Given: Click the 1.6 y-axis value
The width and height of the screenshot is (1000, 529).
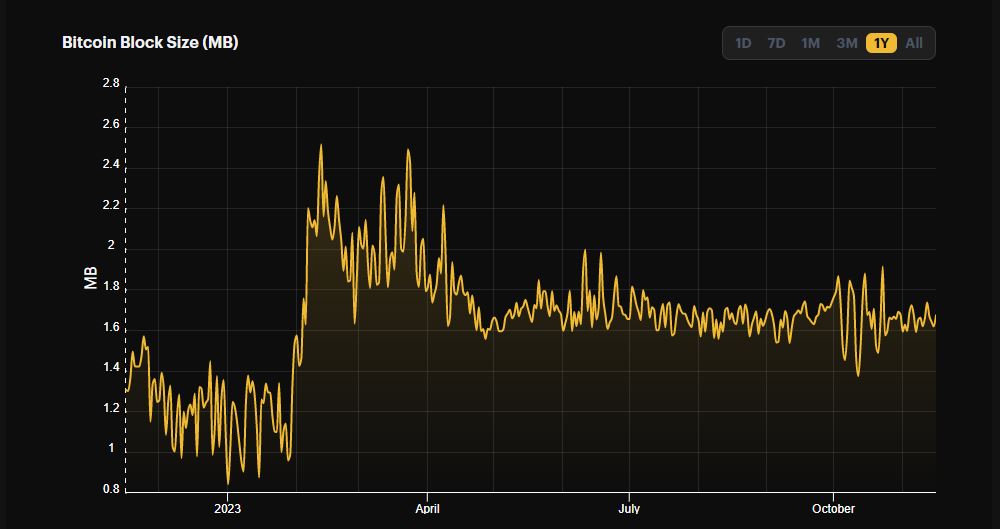Looking at the screenshot, I should (110, 327).
